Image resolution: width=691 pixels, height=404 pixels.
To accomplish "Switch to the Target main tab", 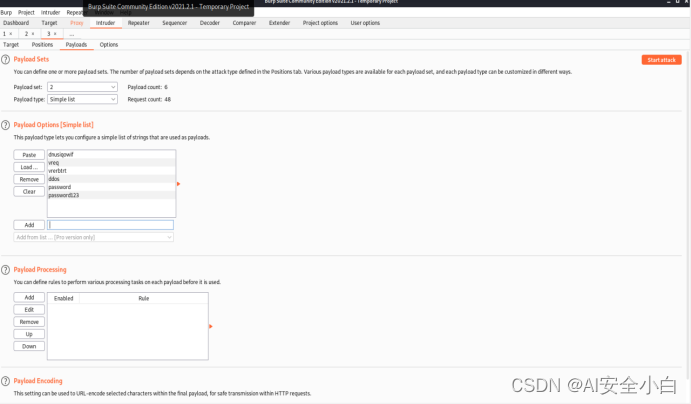I will pos(49,23).
